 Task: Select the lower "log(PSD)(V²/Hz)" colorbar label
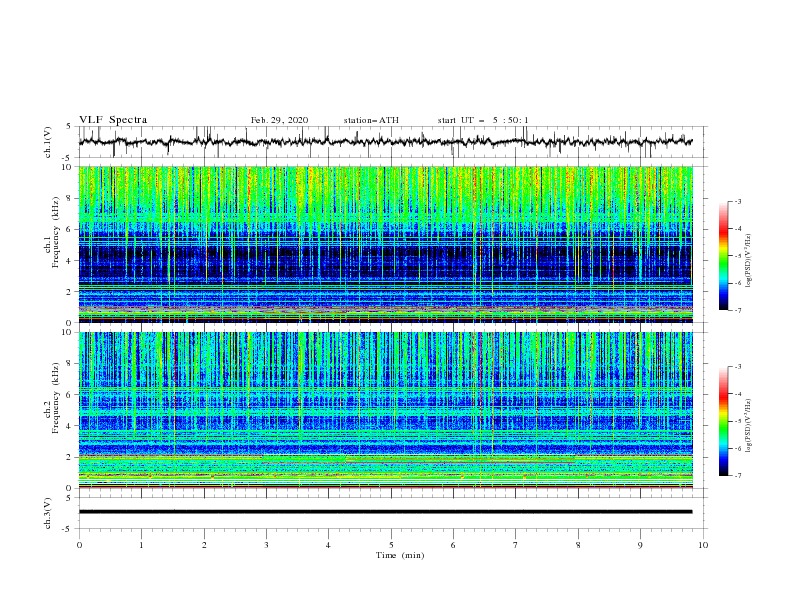[x=748, y=426]
